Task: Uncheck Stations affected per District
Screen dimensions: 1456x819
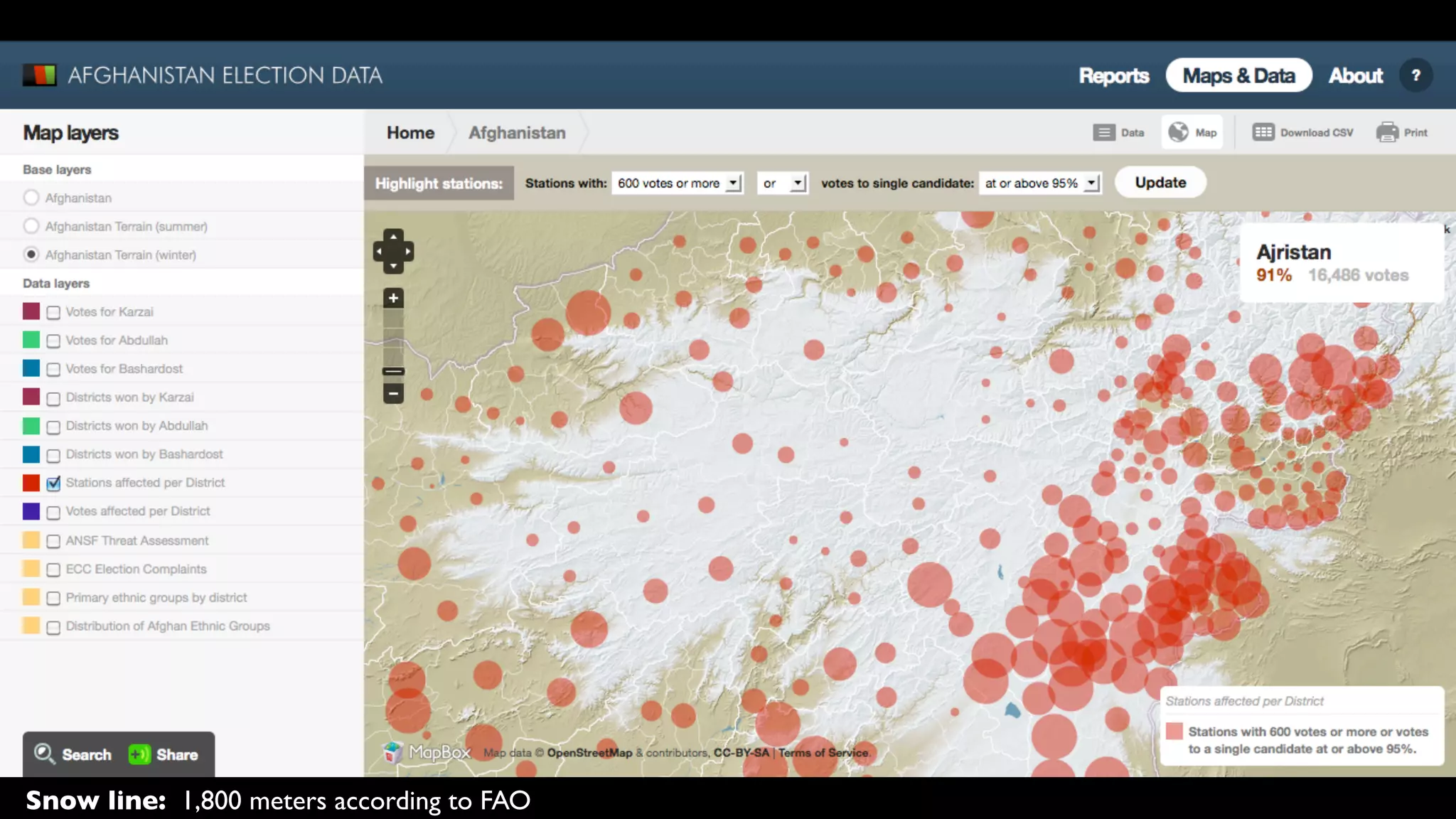Action: click(x=53, y=483)
